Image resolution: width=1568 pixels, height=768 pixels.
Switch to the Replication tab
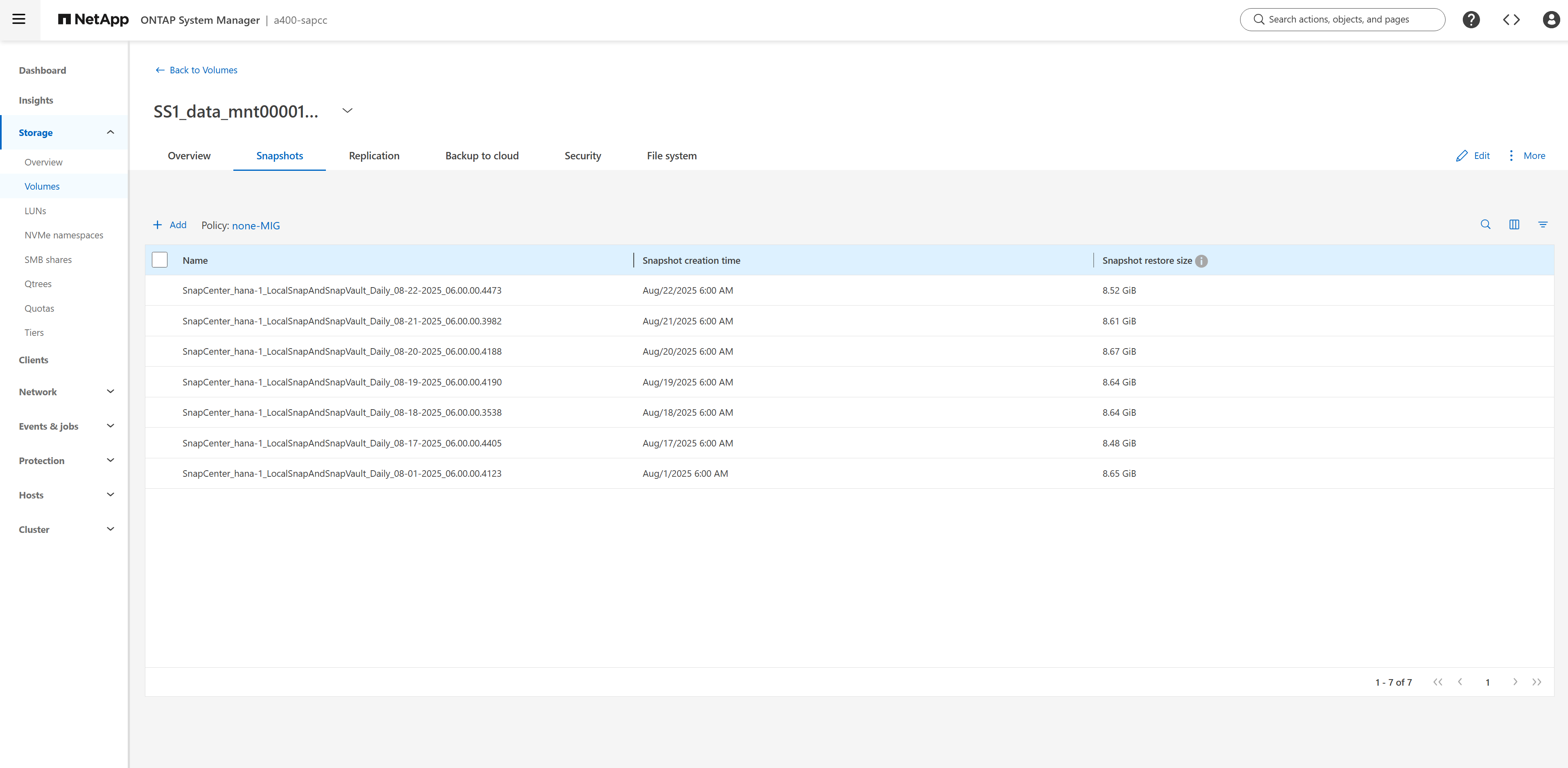click(374, 156)
